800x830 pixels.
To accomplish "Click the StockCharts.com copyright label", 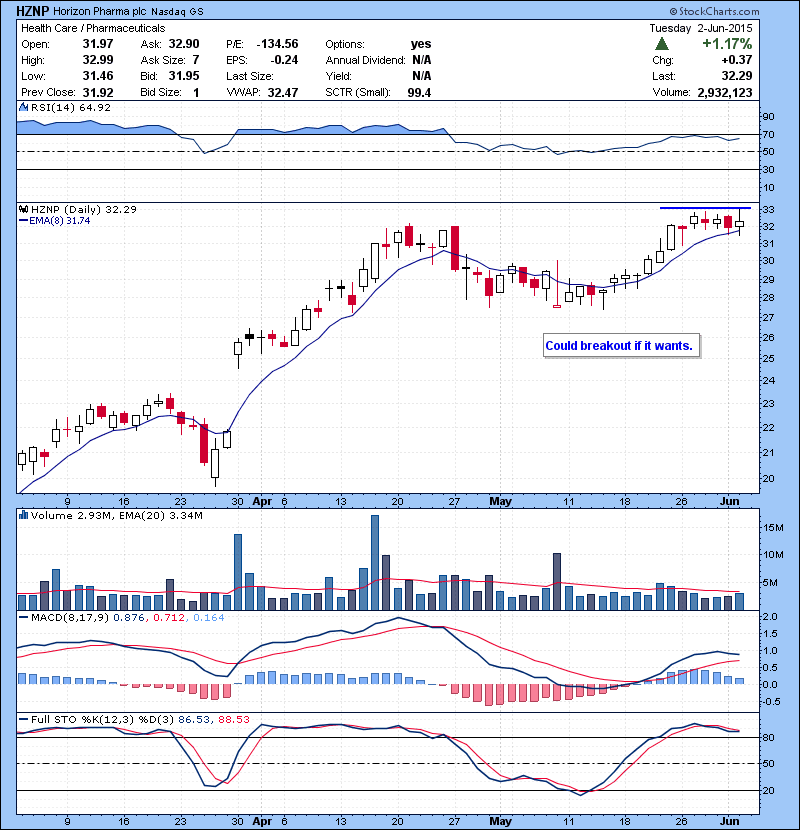I will tap(714, 11).
